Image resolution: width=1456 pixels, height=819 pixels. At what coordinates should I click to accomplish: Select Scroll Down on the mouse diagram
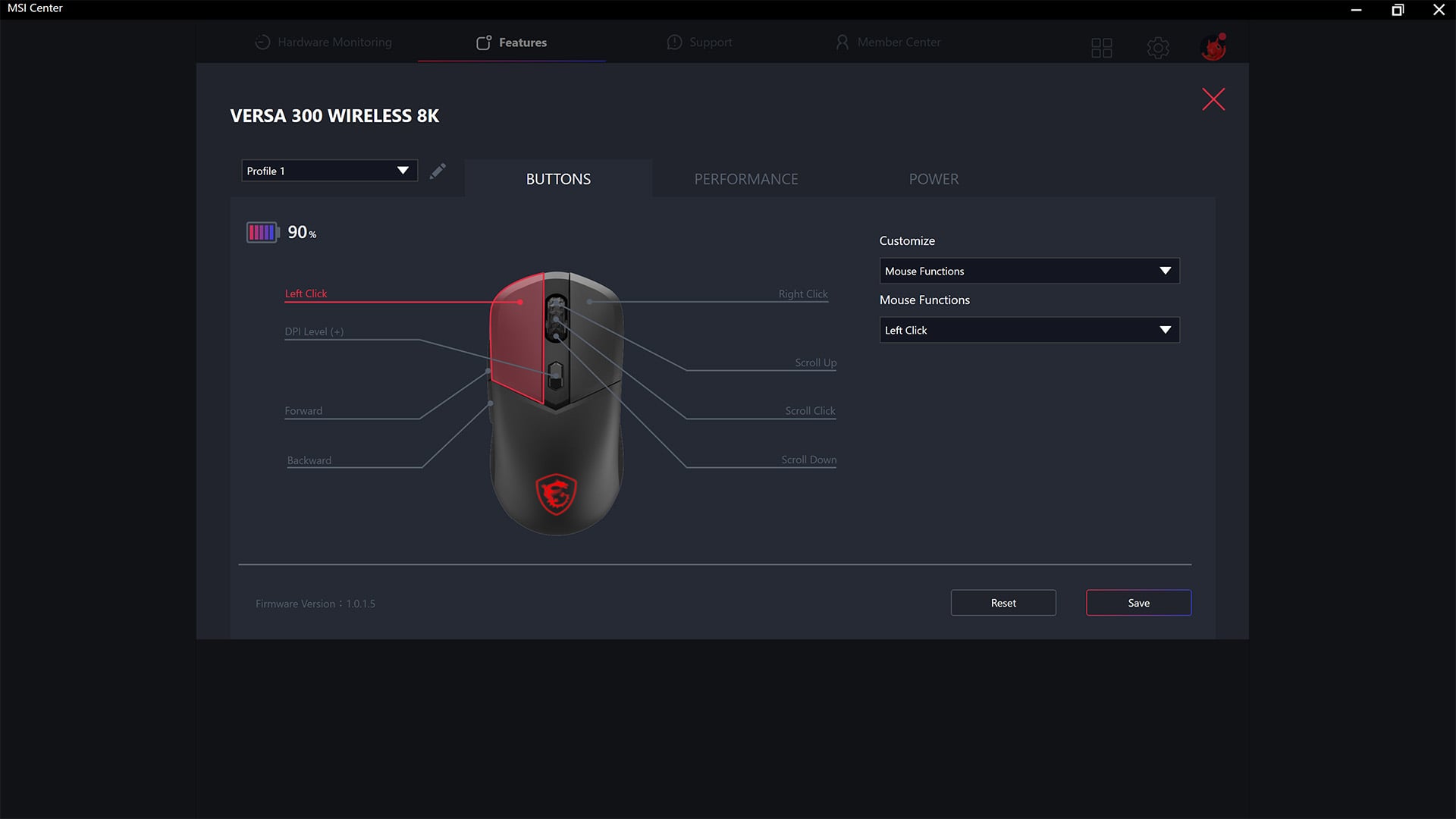808,460
